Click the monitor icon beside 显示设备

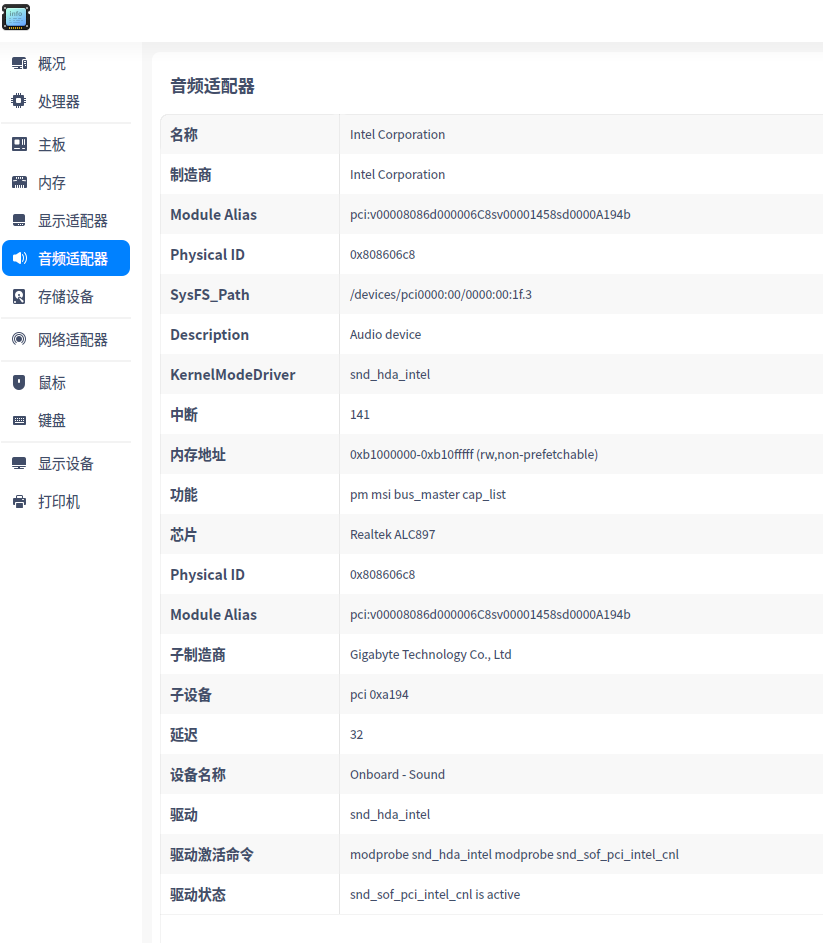[x=19, y=463]
